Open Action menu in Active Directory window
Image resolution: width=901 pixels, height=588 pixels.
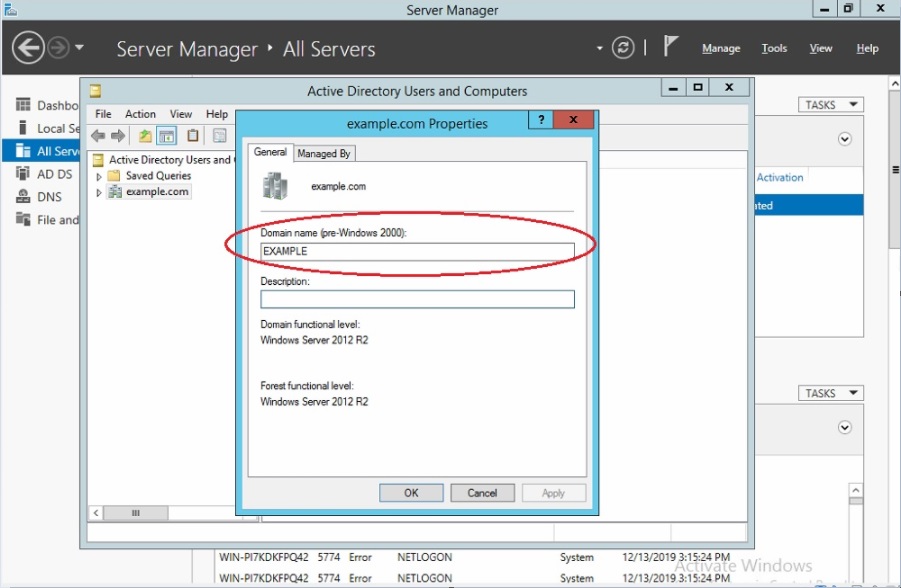coord(140,114)
